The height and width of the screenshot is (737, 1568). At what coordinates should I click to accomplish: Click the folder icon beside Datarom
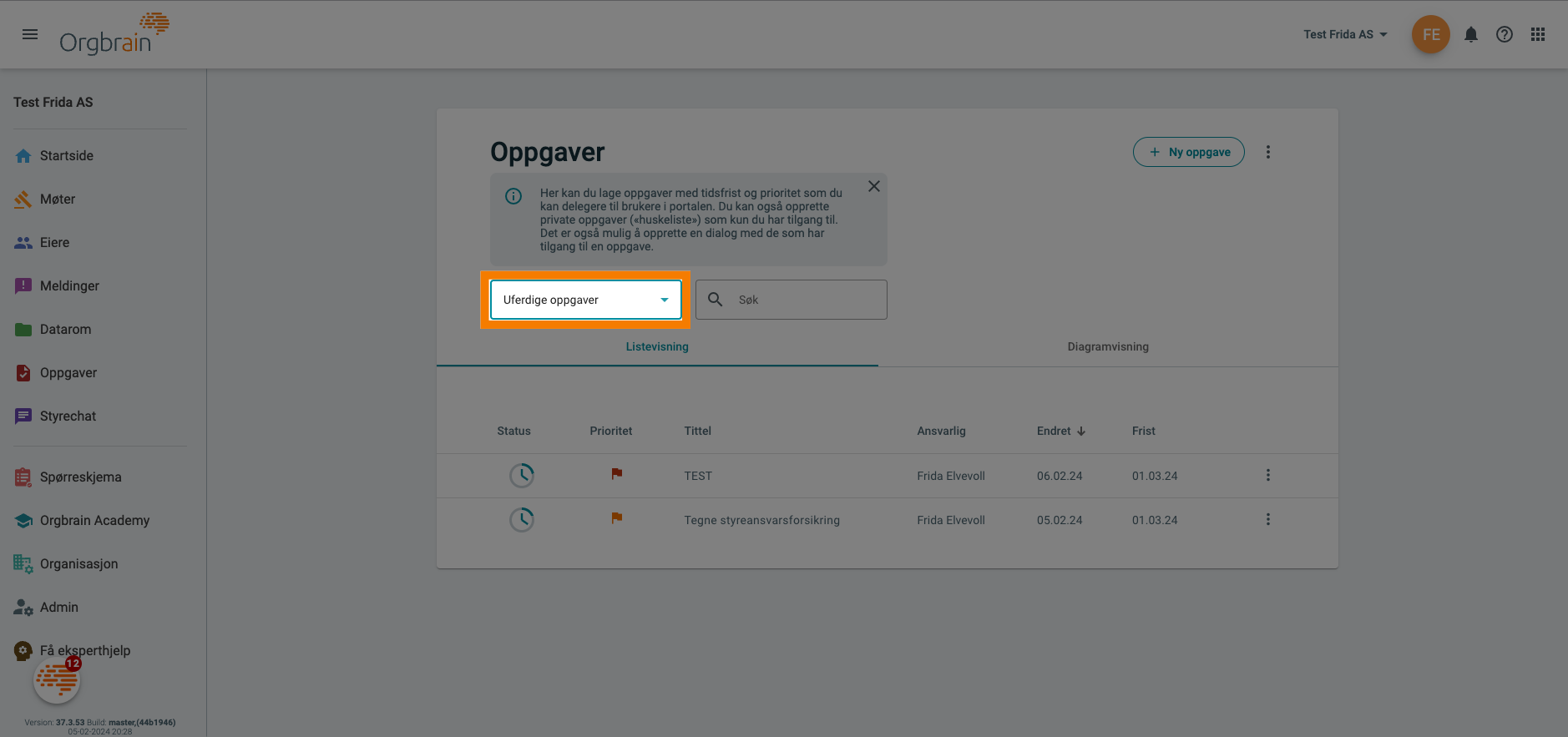click(23, 330)
